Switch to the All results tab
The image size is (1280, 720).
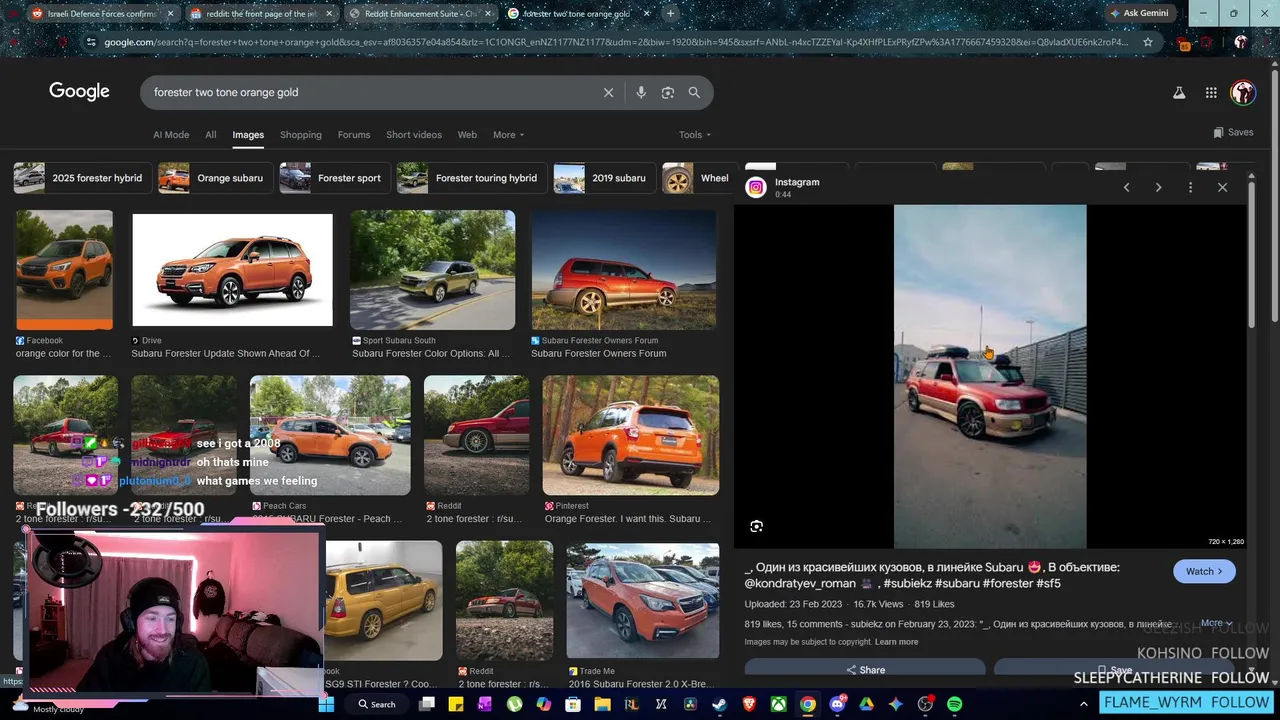pos(210,135)
